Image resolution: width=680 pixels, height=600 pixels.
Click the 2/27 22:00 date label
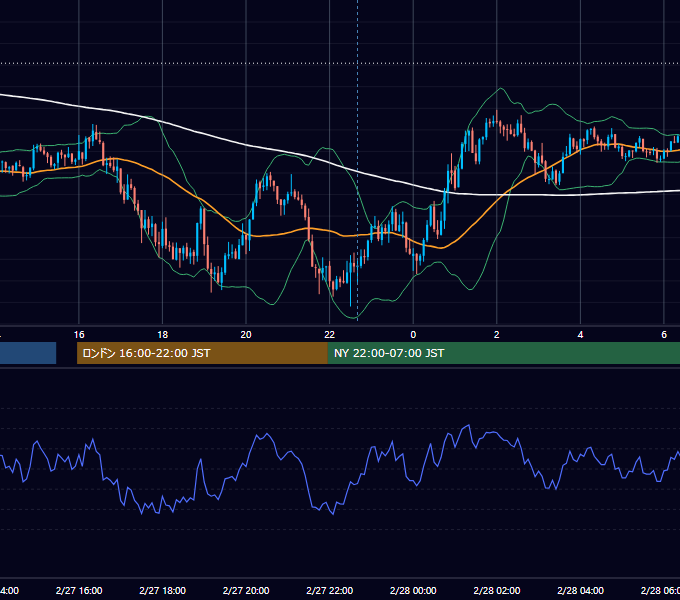(x=330, y=590)
